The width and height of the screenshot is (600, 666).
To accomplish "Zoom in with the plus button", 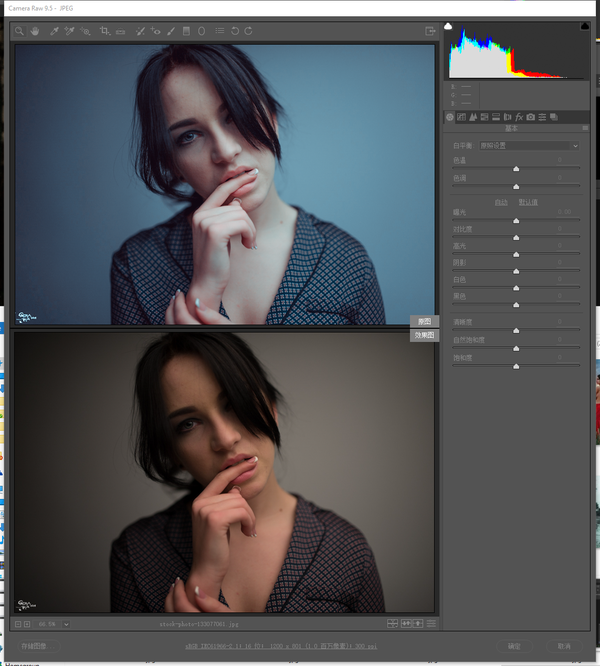I will tap(27, 624).
